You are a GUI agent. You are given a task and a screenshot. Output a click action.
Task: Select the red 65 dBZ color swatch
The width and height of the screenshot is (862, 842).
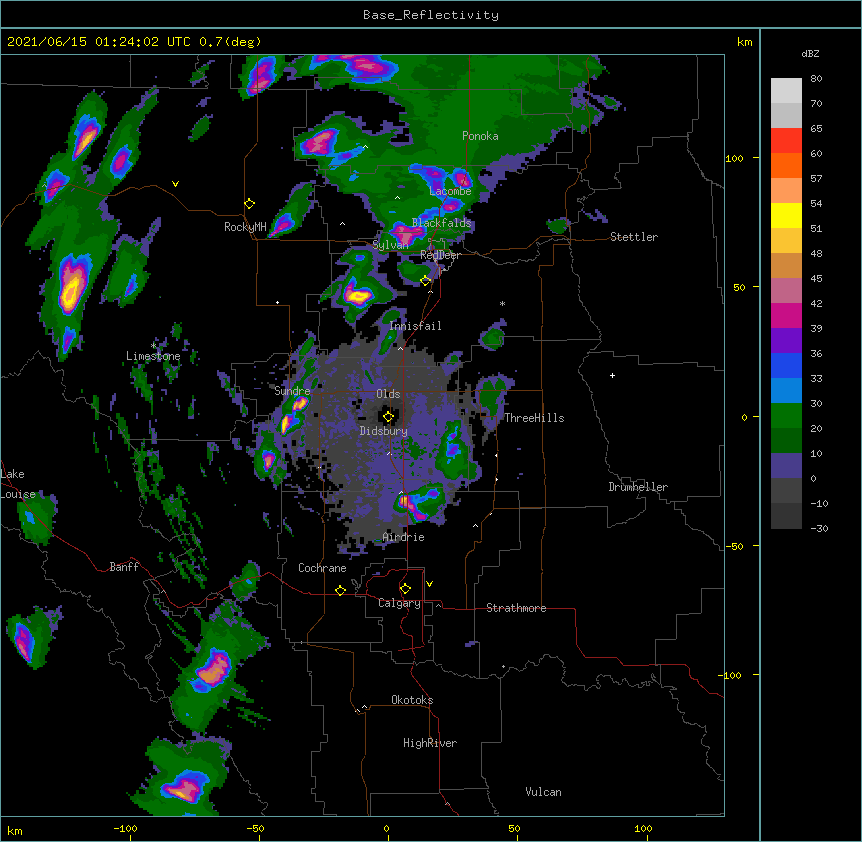[786, 140]
